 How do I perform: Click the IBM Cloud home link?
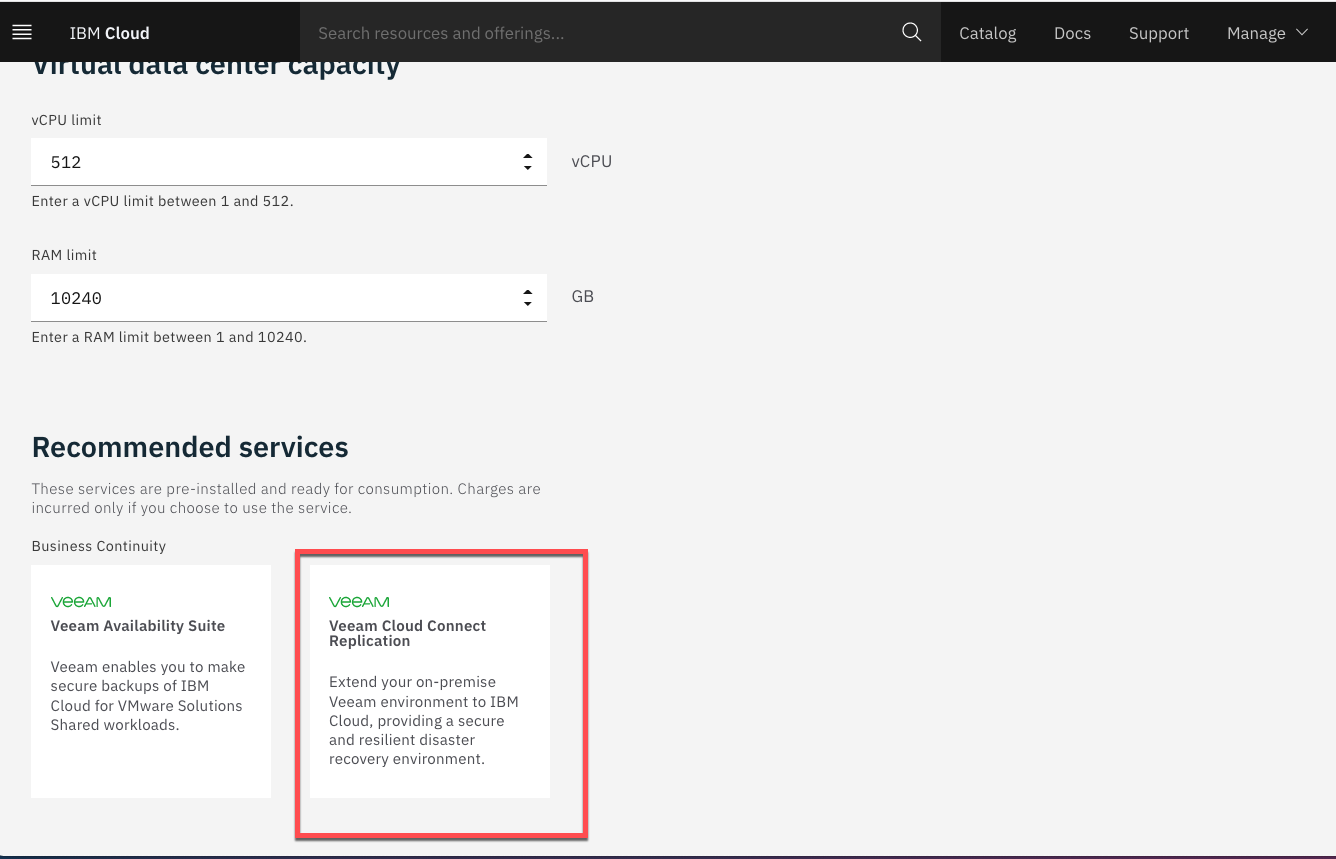[x=109, y=33]
